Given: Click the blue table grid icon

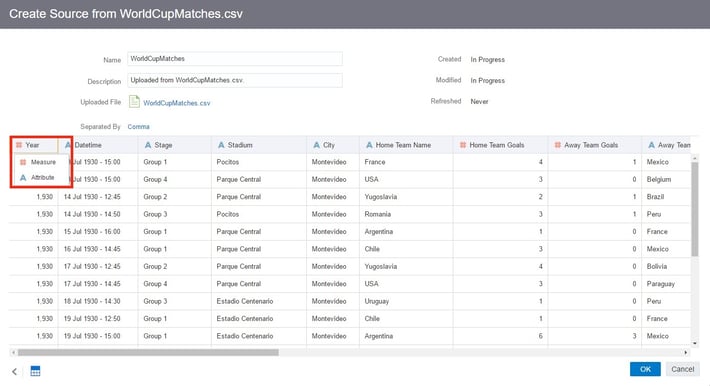Looking at the screenshot, I should click(x=35, y=371).
